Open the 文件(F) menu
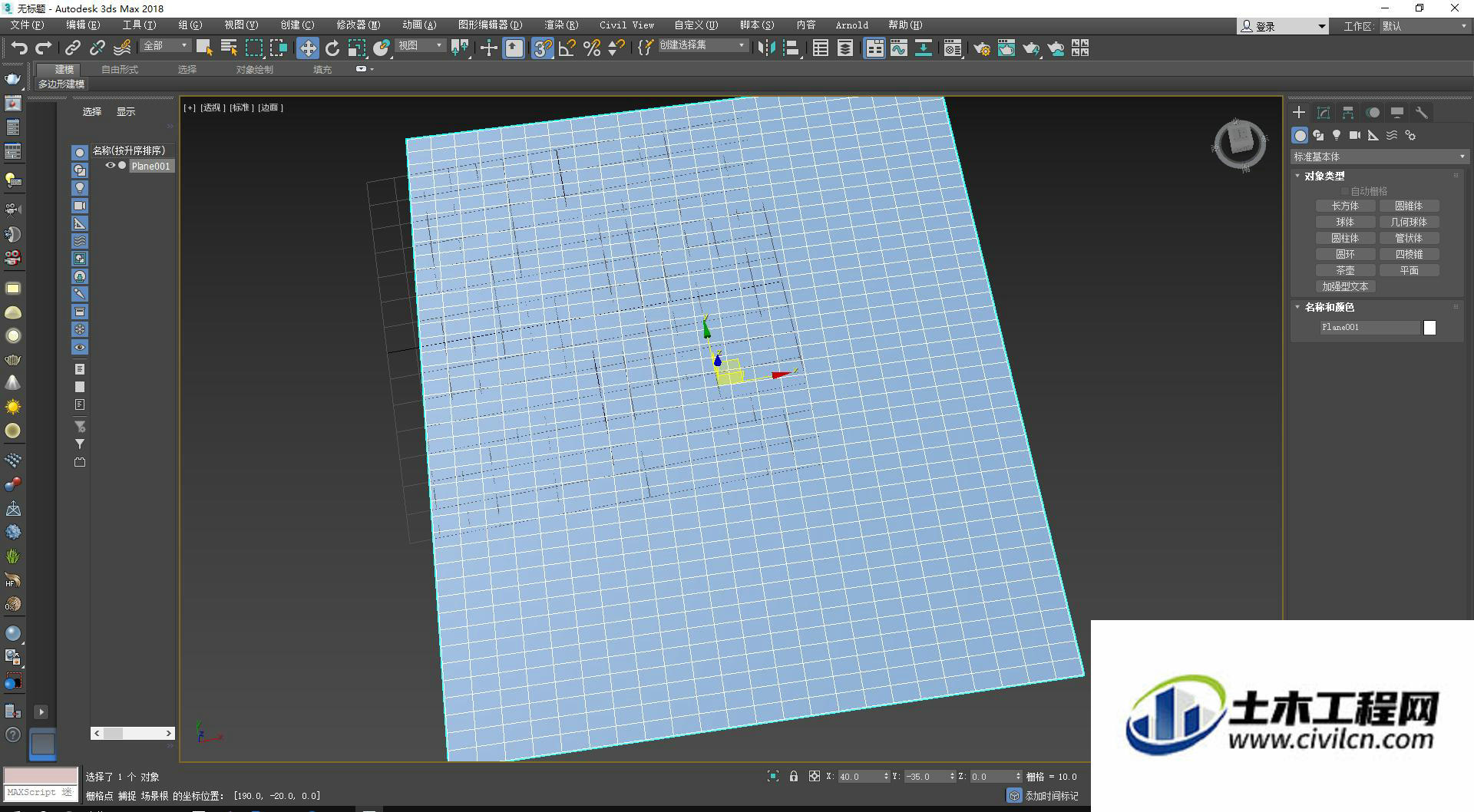The height and width of the screenshot is (812, 1474). [27, 25]
